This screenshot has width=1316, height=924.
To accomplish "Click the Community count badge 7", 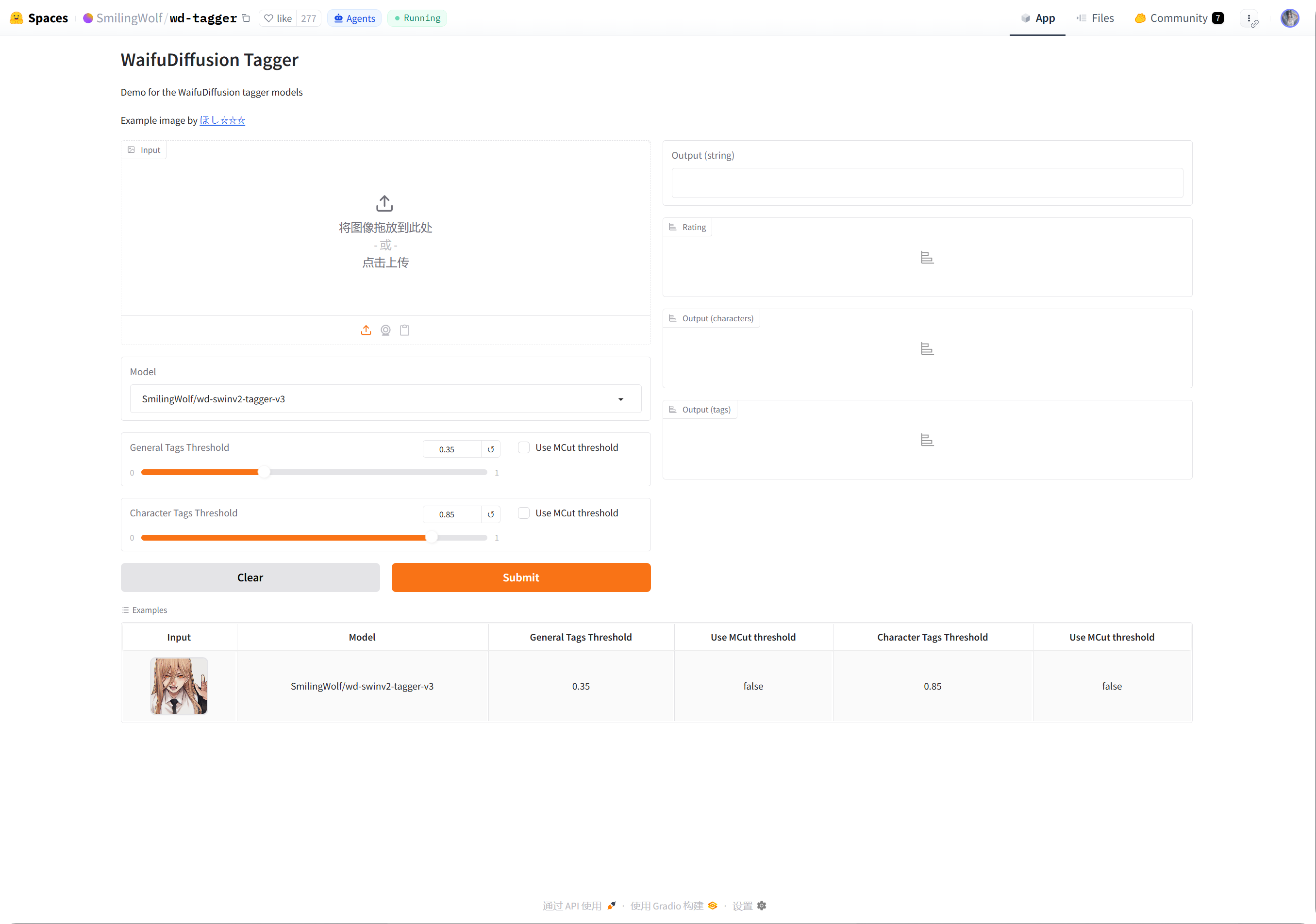I will click(x=1218, y=18).
